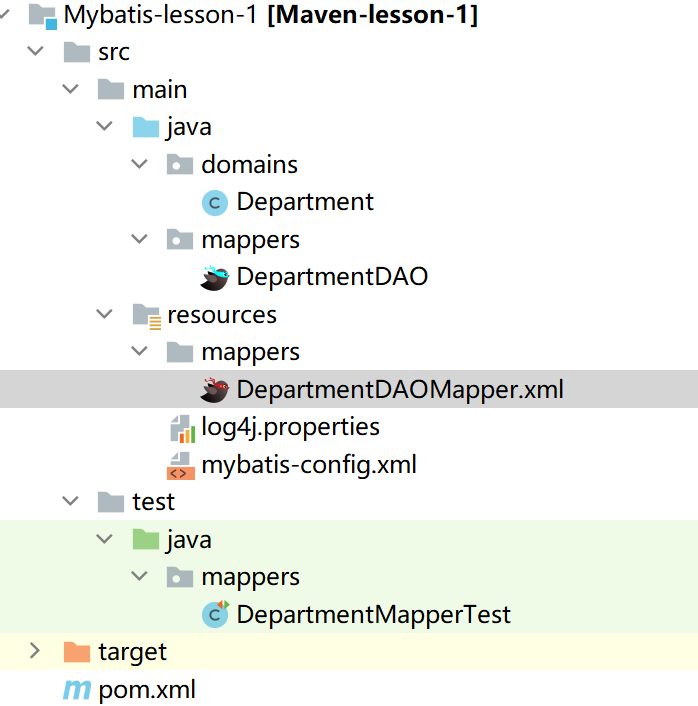Click the green java test folder icon
Viewport: 698px width, 706px height.
[146, 539]
